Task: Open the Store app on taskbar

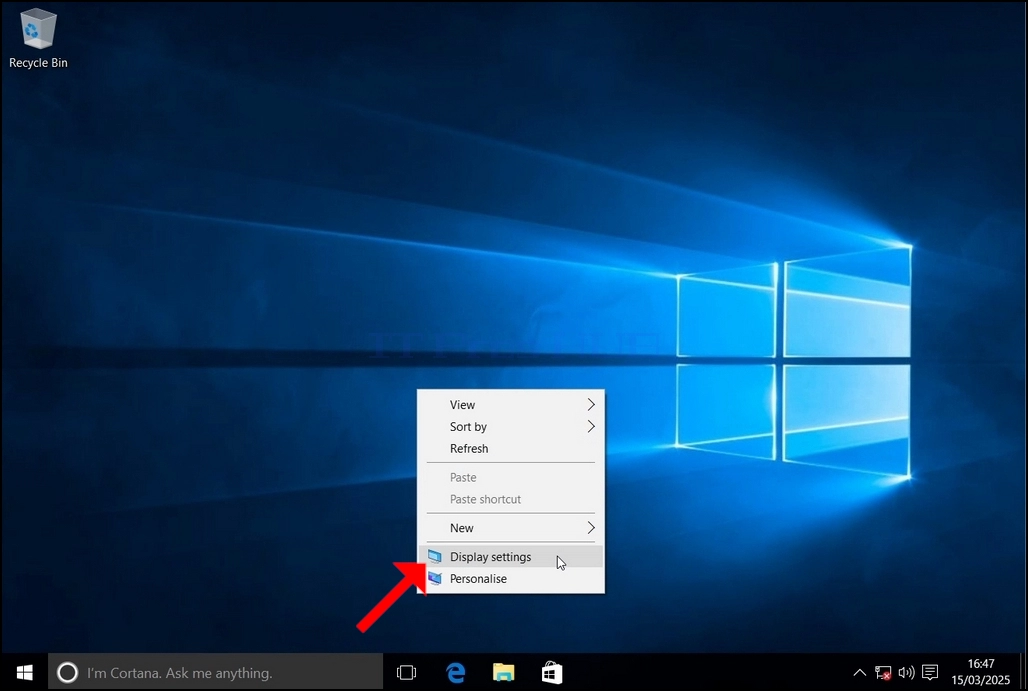Action: click(x=552, y=673)
